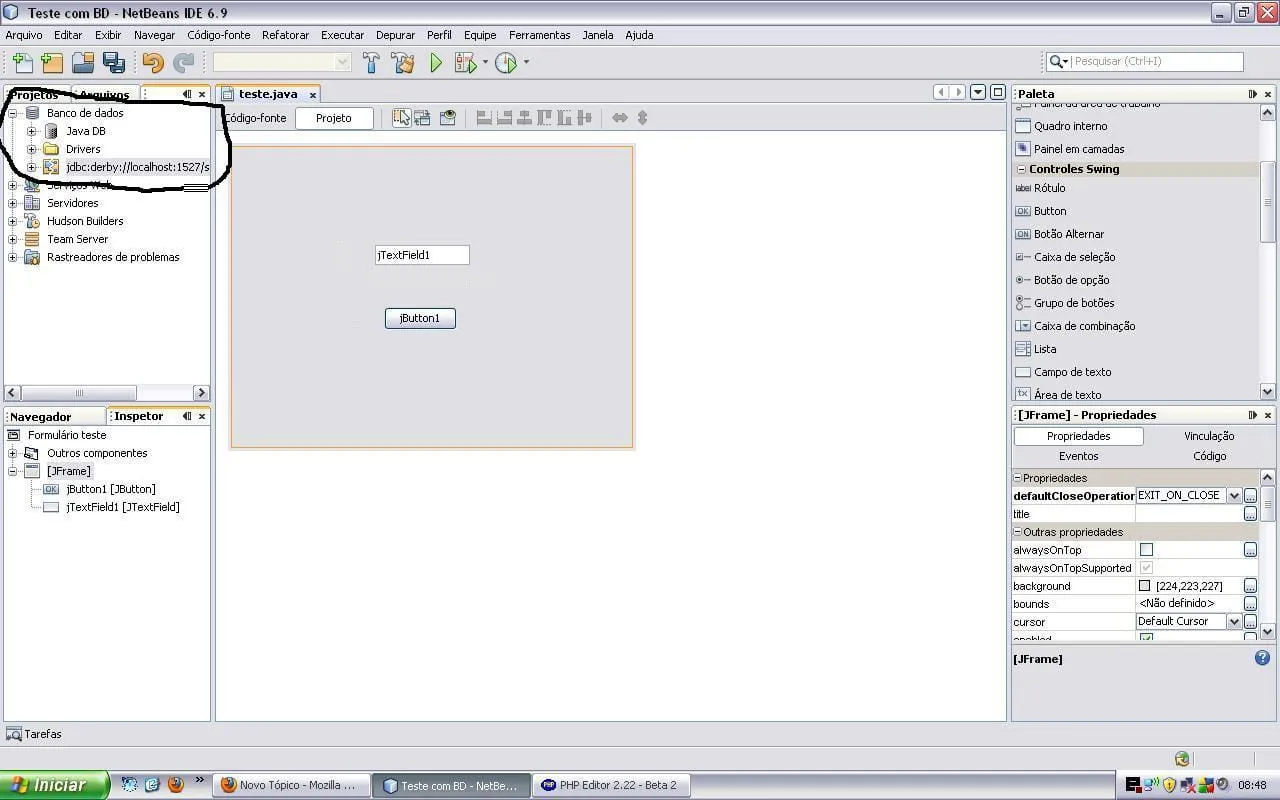Switch to the PHP Editor taskbar window
Viewport: 1280px width, 800px height.
click(x=609, y=785)
